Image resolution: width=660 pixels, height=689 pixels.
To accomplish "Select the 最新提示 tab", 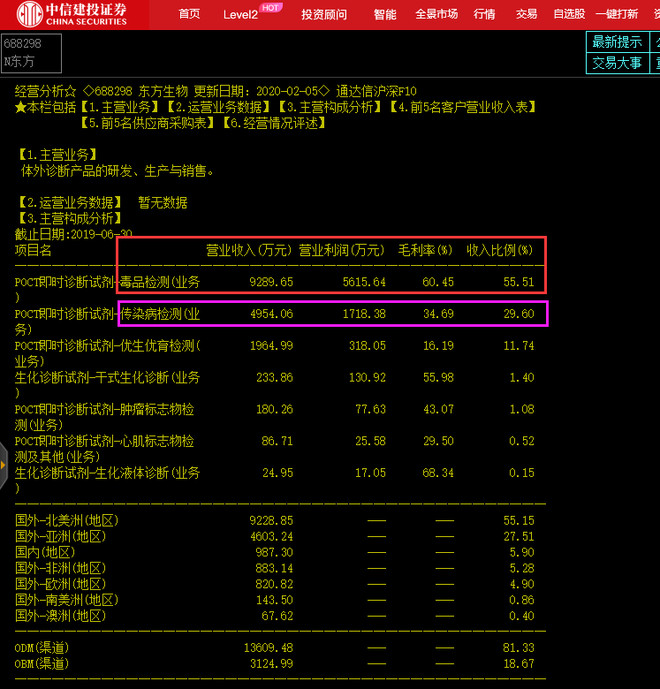I will 617,42.
